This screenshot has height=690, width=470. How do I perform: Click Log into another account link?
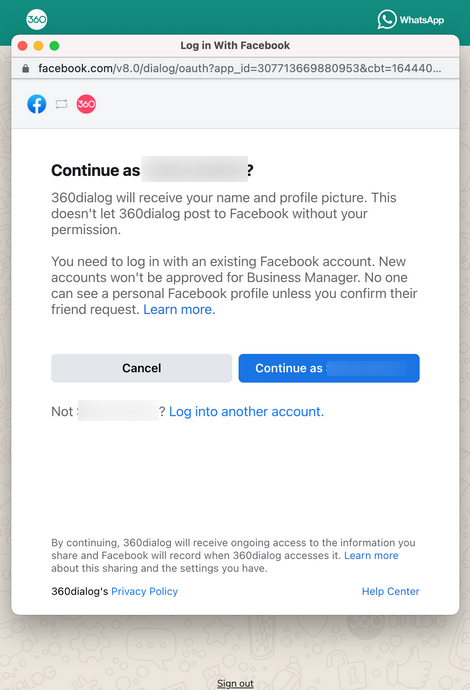246,411
